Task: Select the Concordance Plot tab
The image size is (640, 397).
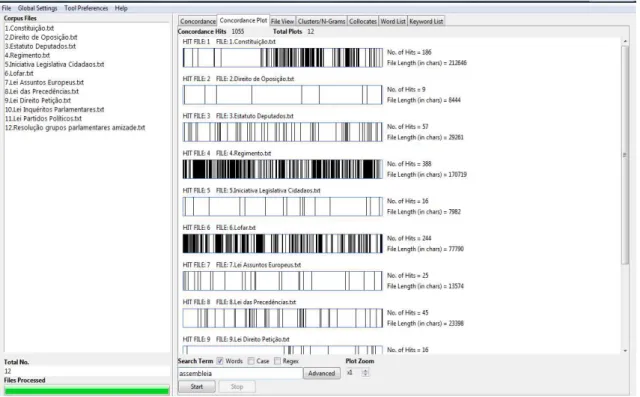Action: coord(243,20)
